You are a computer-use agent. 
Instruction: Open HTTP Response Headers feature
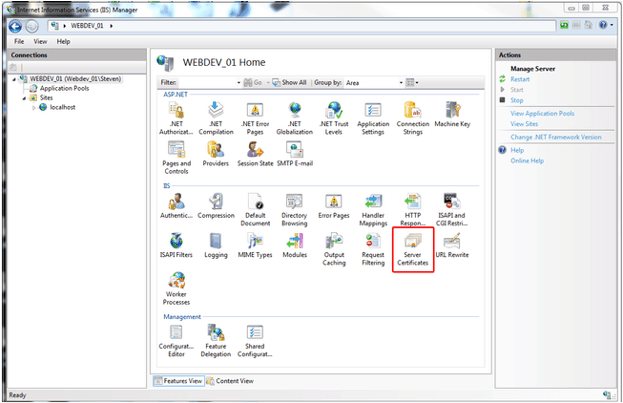pos(413,210)
